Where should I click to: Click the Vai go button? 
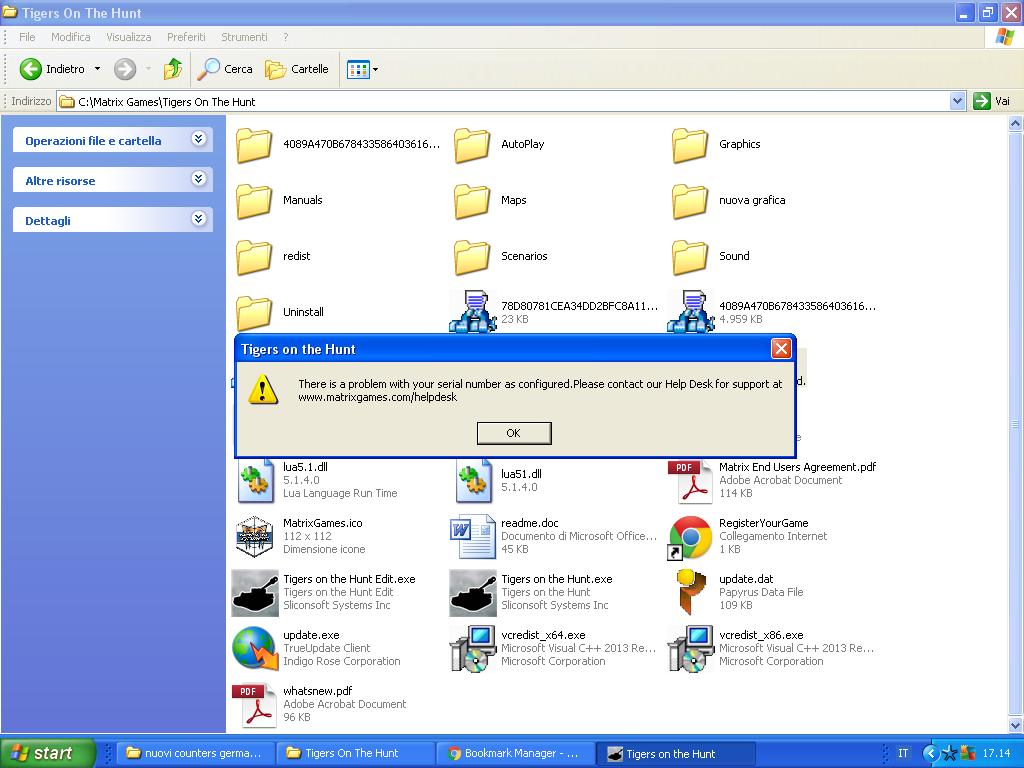(x=992, y=101)
